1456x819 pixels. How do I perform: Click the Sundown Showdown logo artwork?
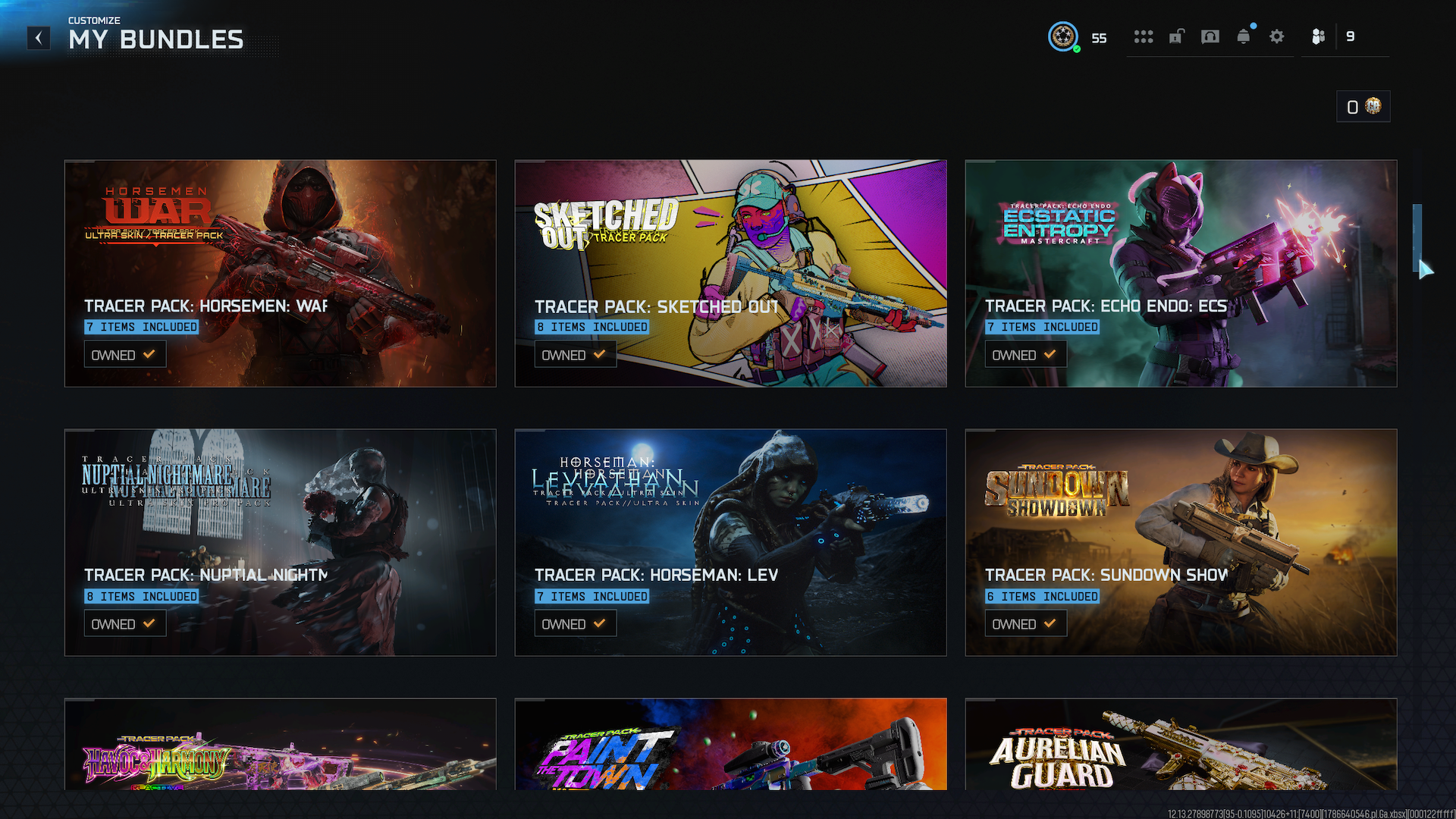[1056, 490]
